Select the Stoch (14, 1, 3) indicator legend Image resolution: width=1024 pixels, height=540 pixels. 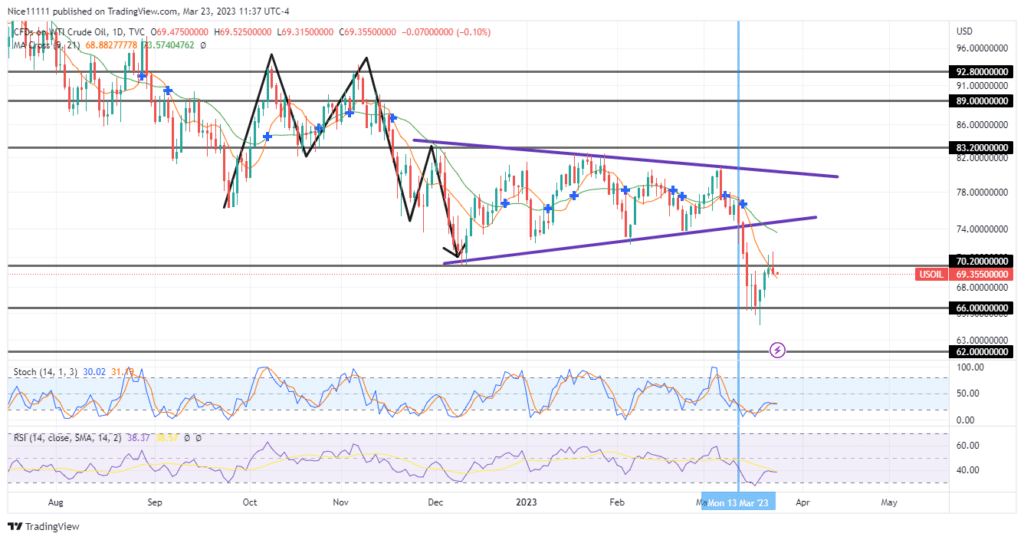coord(45,372)
